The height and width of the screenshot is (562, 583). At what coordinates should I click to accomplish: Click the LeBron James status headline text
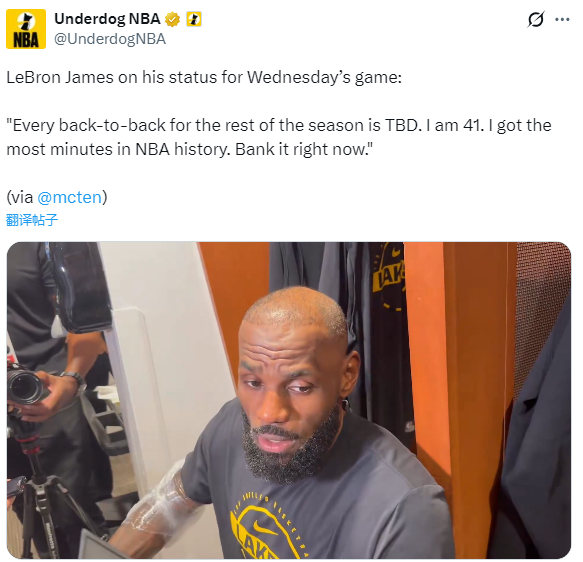[x=204, y=78]
